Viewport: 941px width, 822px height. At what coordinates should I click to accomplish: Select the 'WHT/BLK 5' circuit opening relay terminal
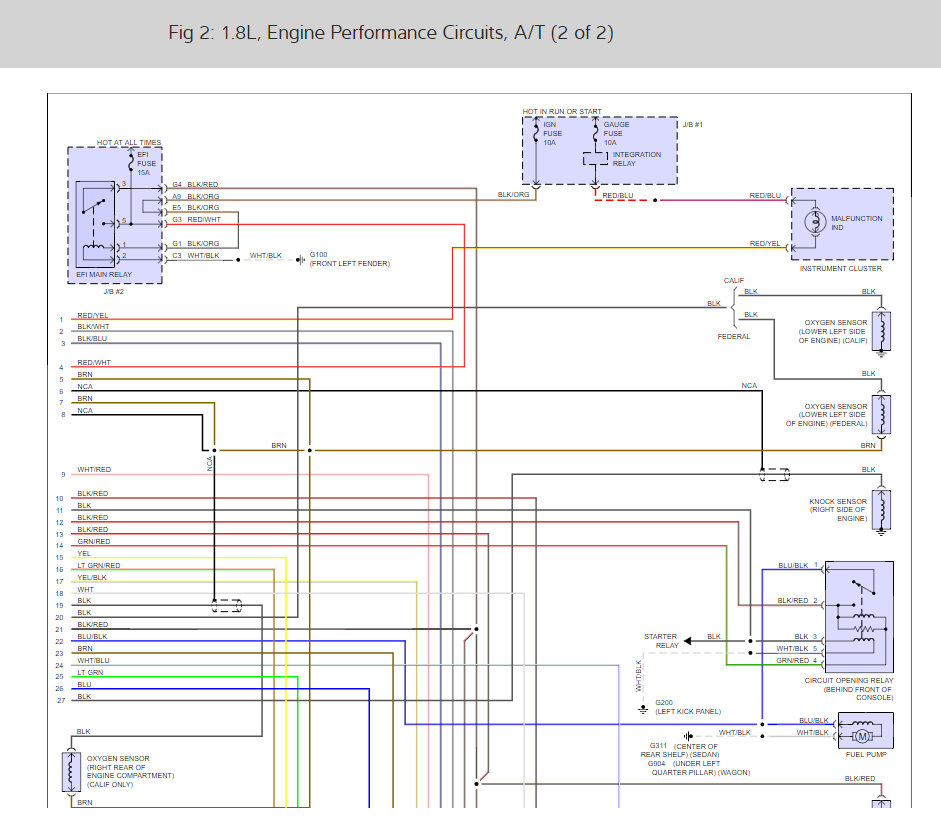click(x=797, y=649)
